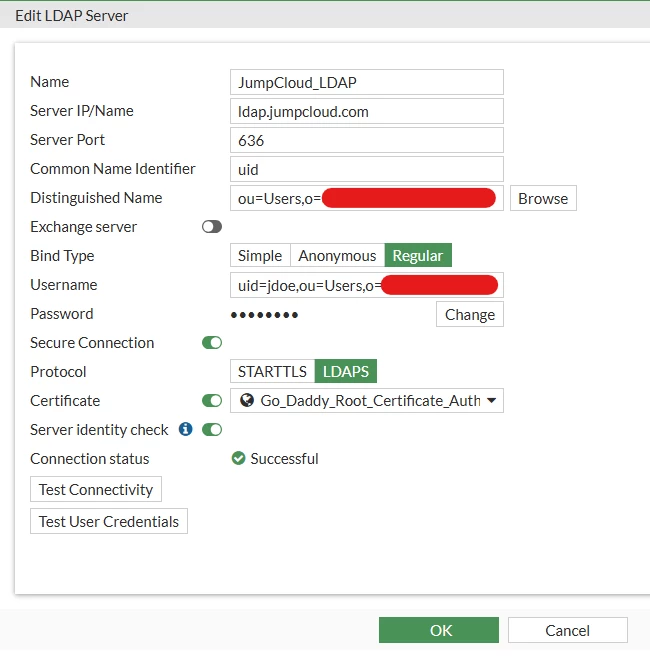Image resolution: width=650 pixels, height=660 pixels.
Task: Click the 'Edit LDAP Server' title text
Action: [x=72, y=16]
